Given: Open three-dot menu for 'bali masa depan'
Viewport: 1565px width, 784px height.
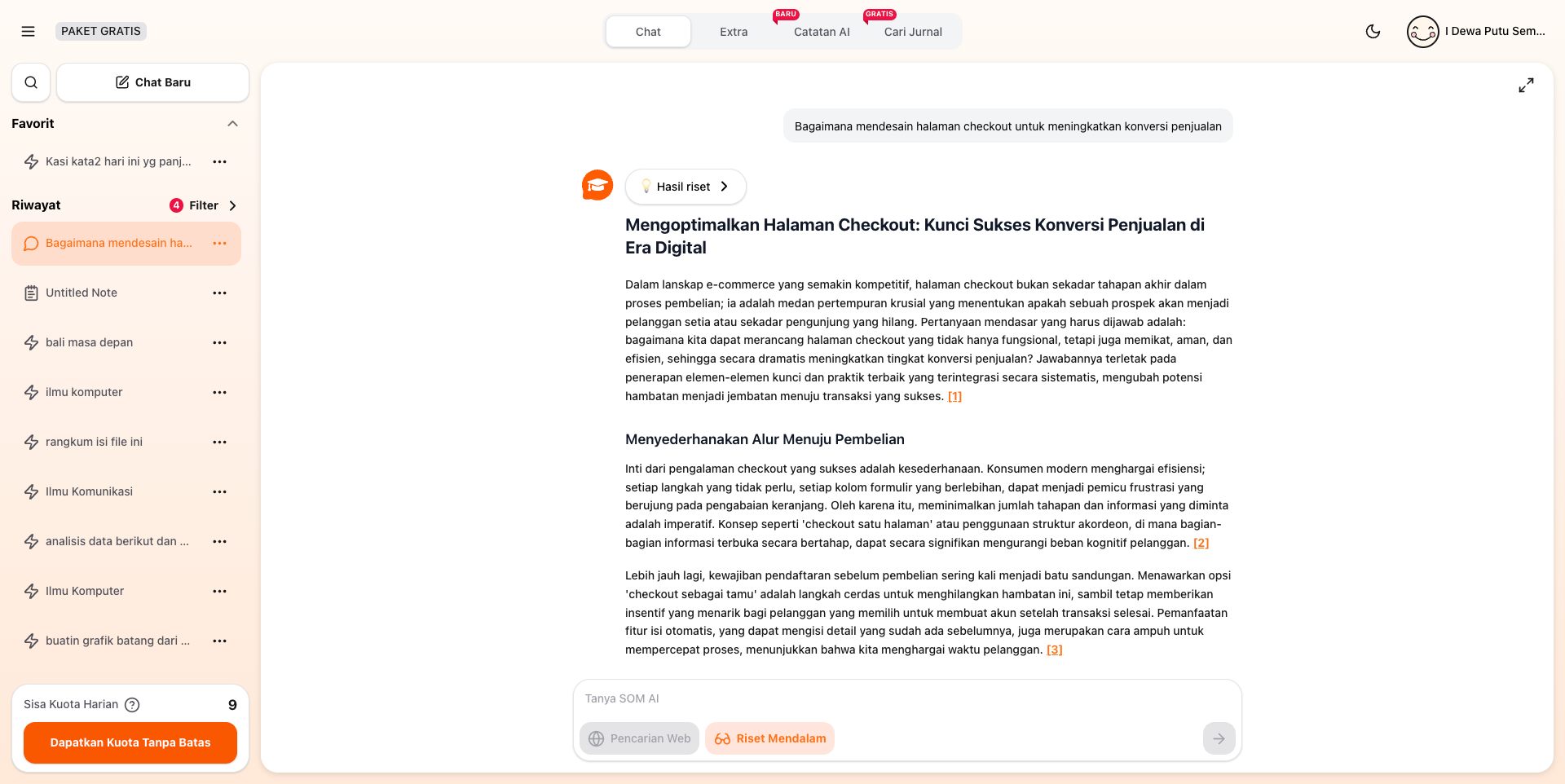Looking at the screenshot, I should 219,343.
